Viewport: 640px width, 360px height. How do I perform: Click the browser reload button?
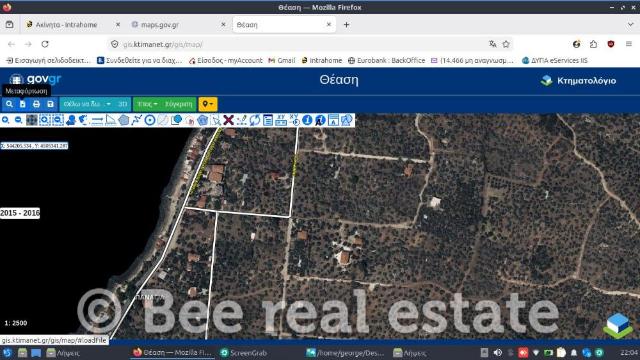[x=45, y=44]
